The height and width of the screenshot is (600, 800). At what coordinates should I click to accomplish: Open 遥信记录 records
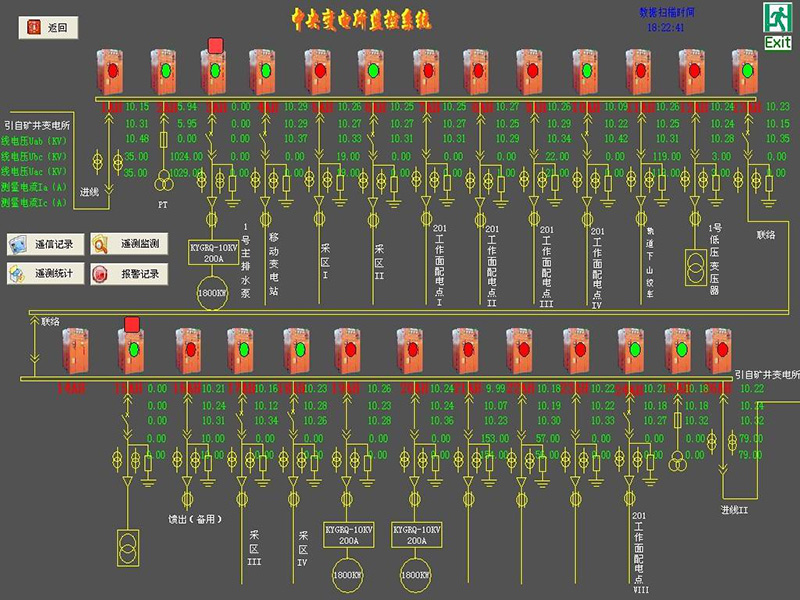coord(45,244)
